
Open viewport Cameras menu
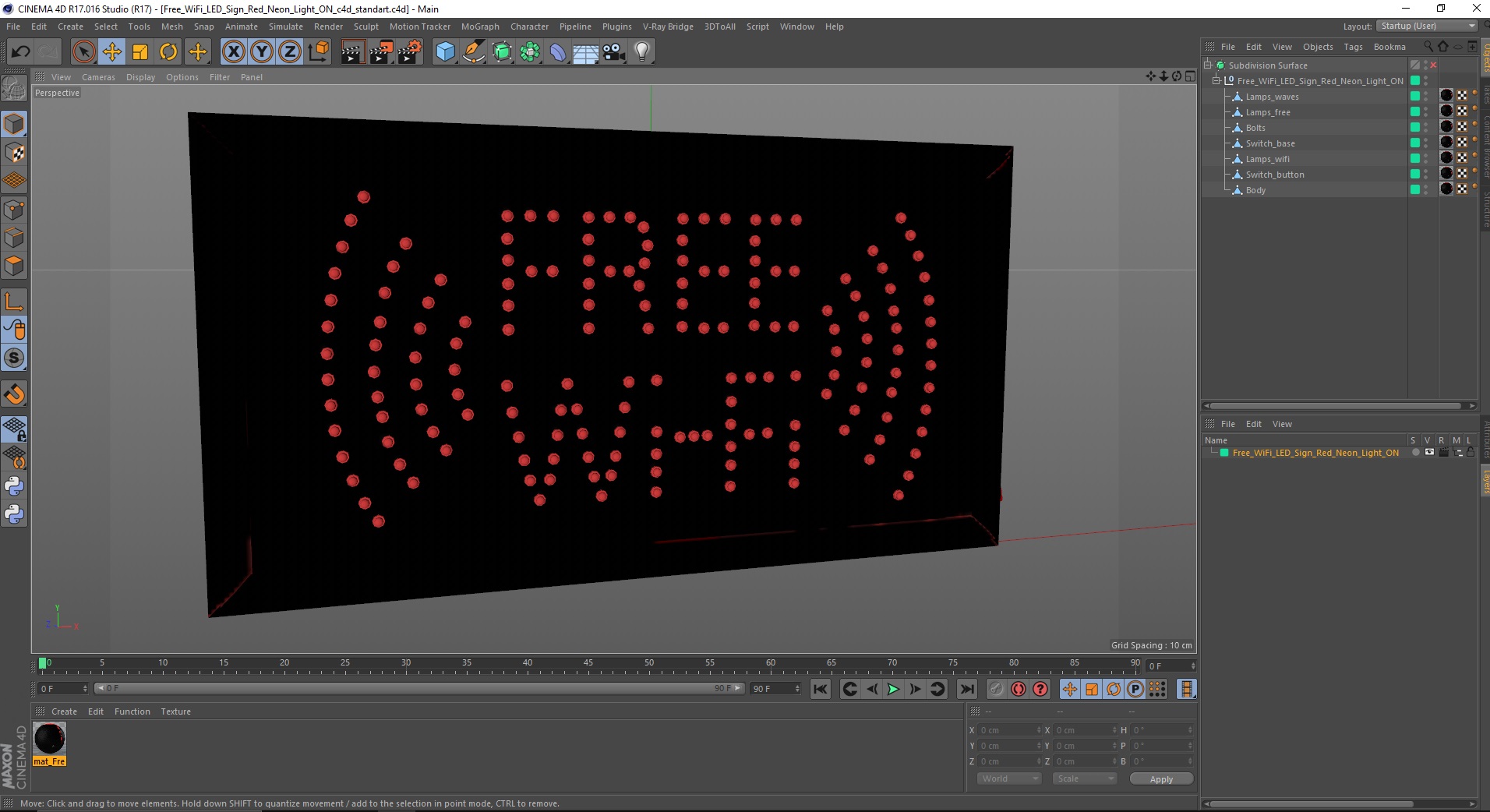98,77
